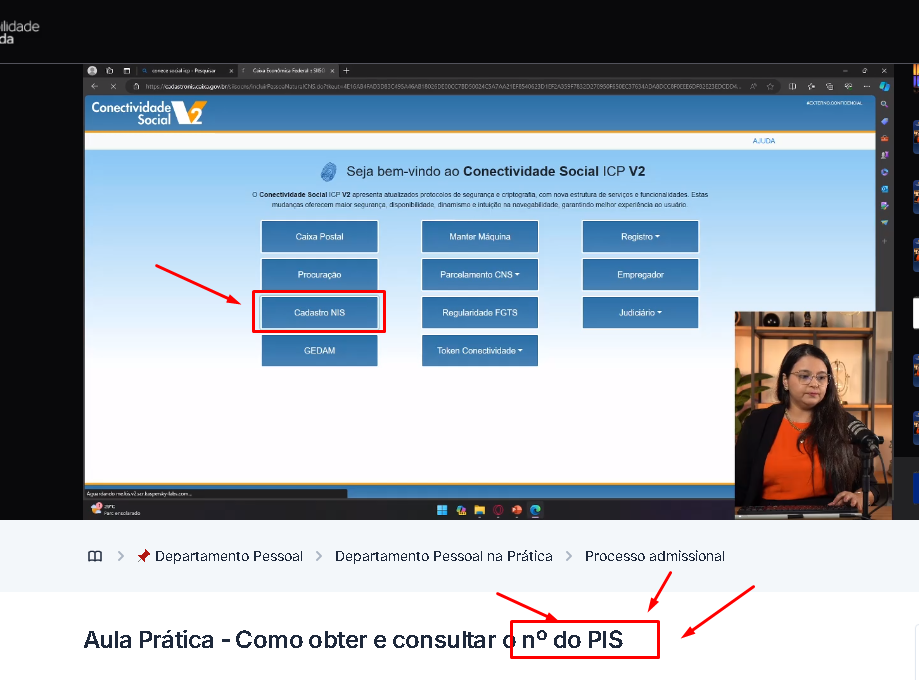Viewport: 919px width, 680px height.
Task: Click the Conectividade Social V2 logo
Action: point(149,113)
